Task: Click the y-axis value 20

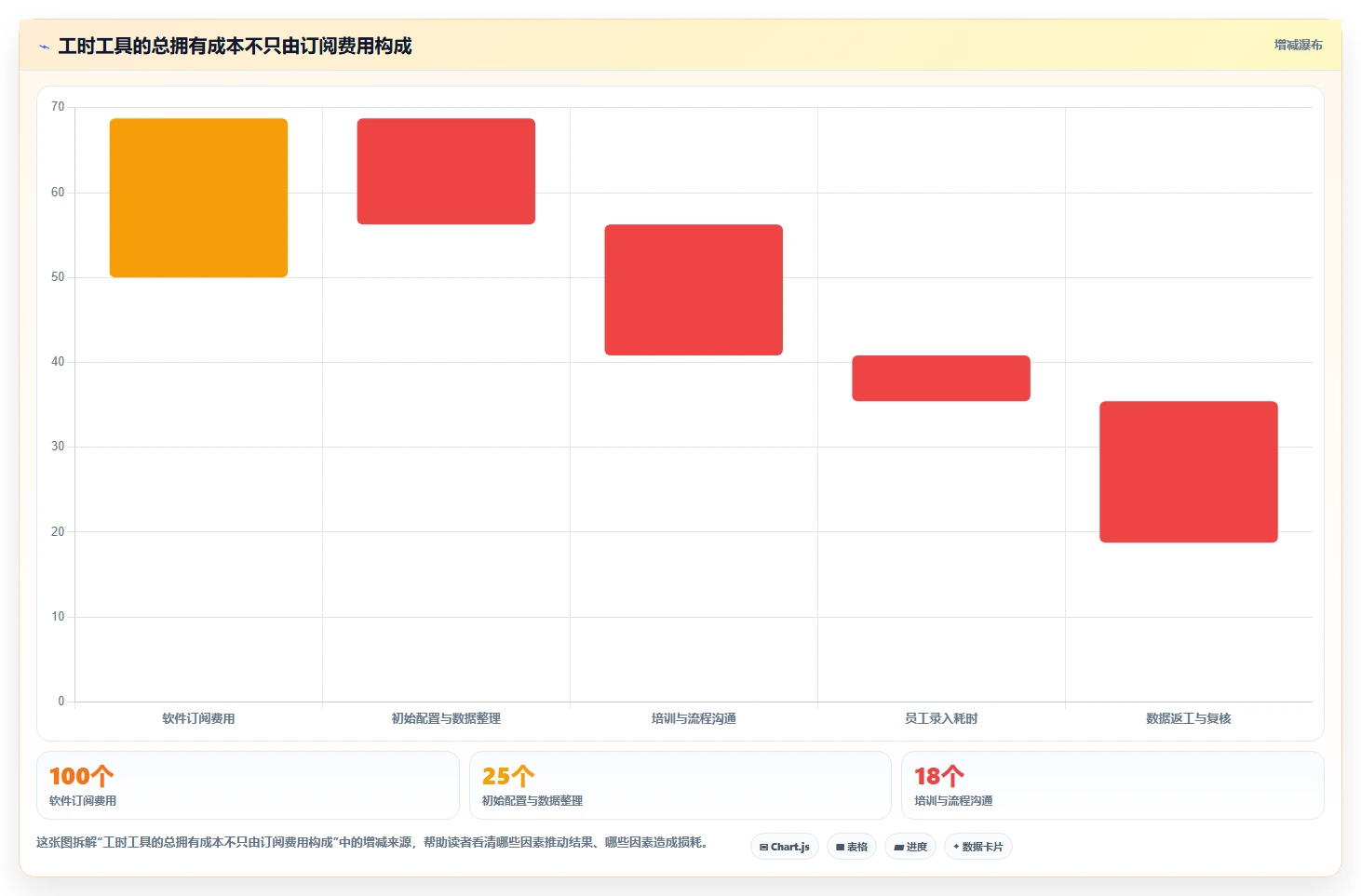Action: (58, 532)
